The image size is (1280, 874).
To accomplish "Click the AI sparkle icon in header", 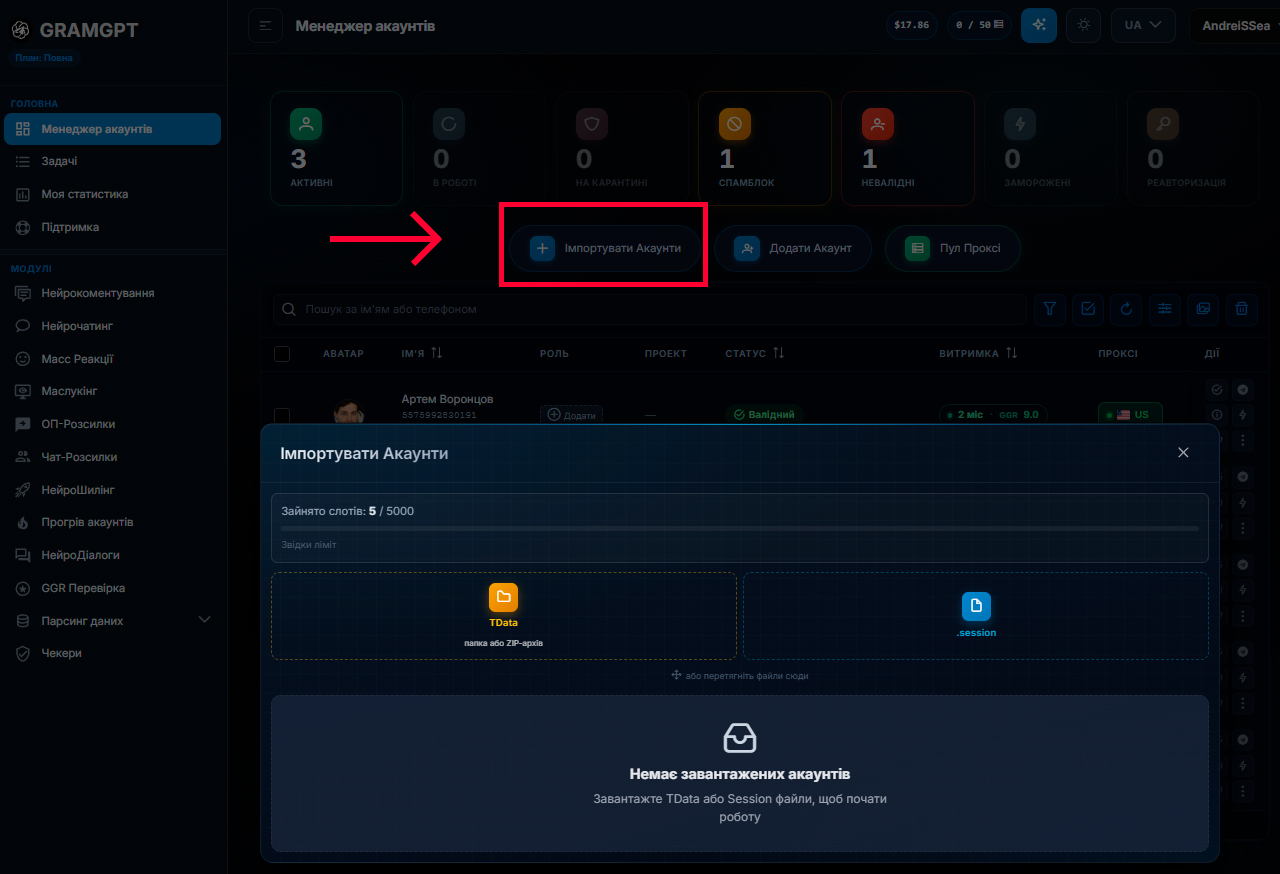I will pos(1039,25).
